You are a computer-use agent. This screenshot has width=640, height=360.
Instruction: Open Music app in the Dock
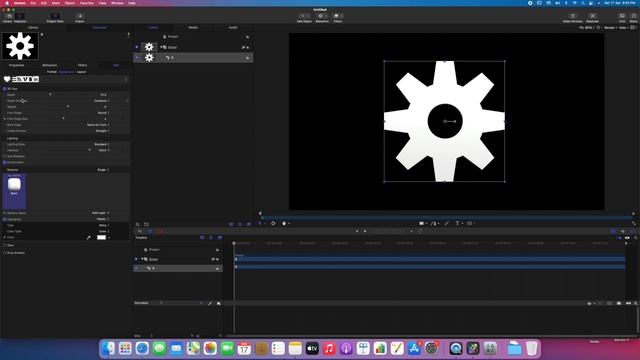click(329, 349)
